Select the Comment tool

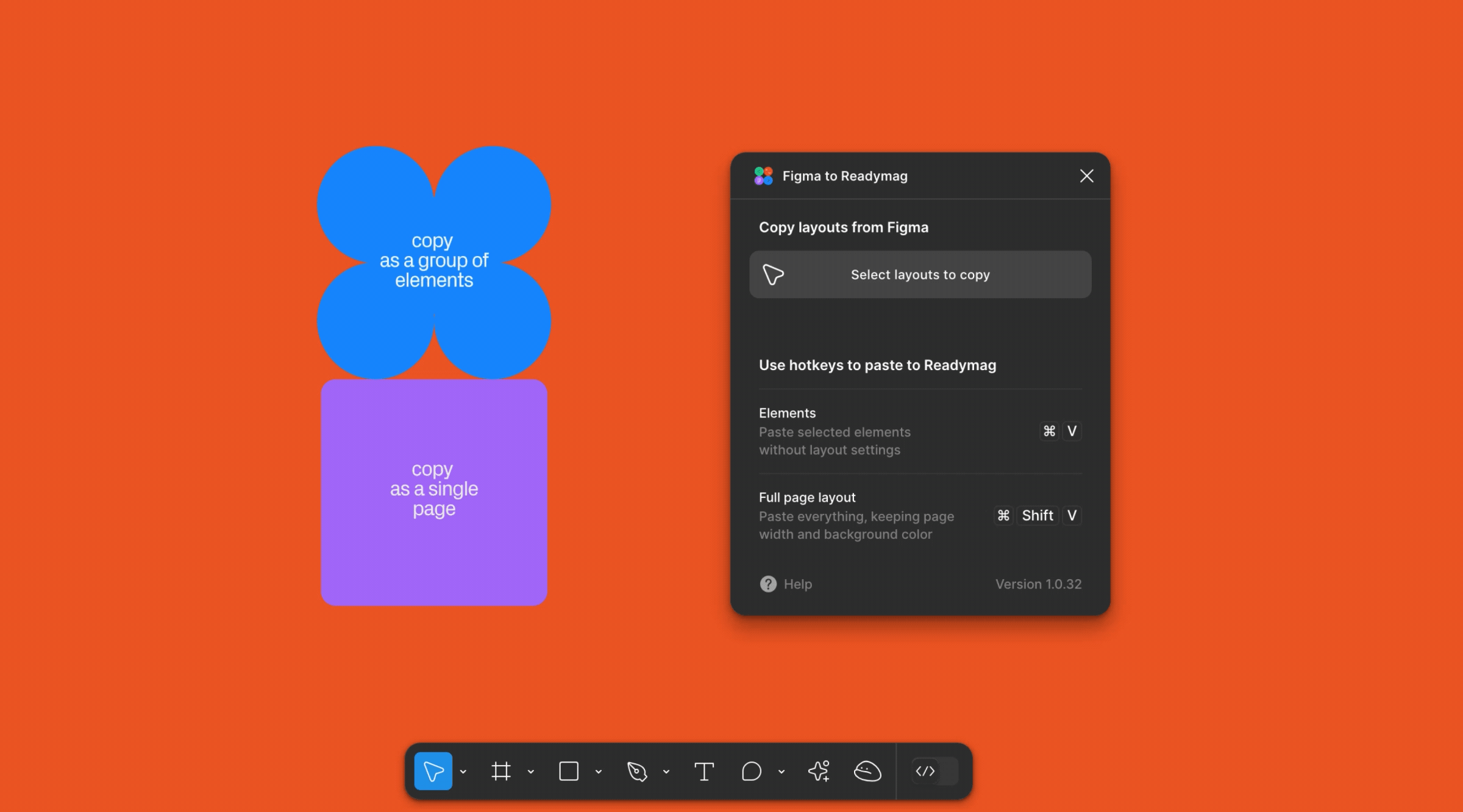[752, 771]
